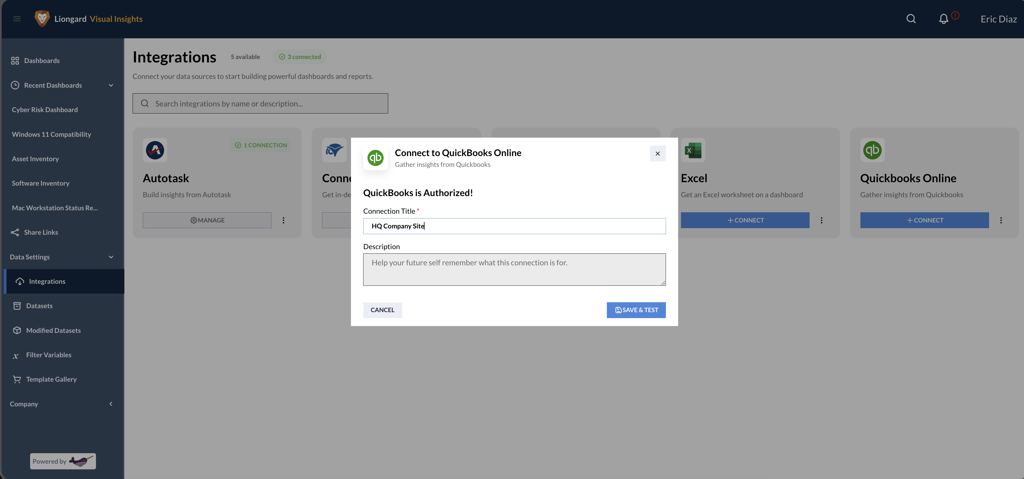Click the SAVE & TEST button
The image size is (1024, 479).
point(636,310)
